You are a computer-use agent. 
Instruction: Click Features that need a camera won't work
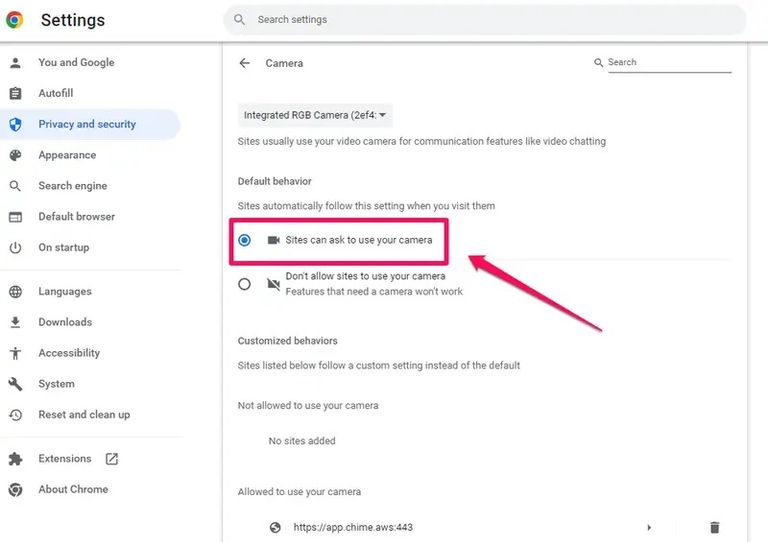(374, 292)
